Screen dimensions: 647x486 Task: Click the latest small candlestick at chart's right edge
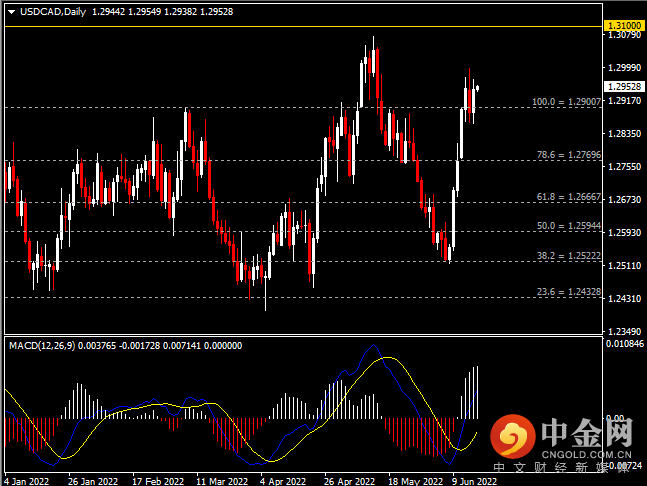click(478, 88)
